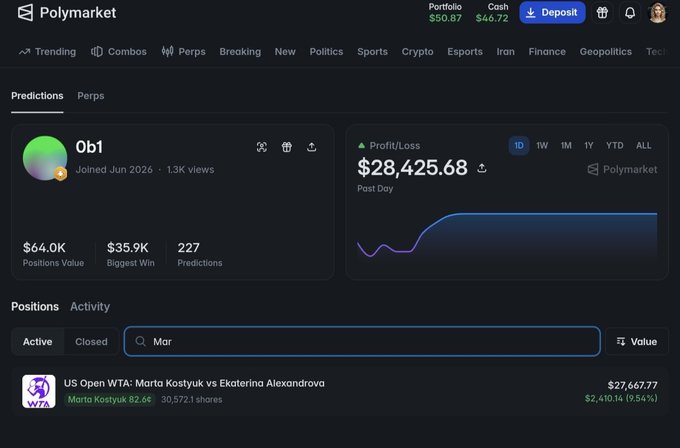This screenshot has height=448, width=680.
Task: Select the 1M profit range
Action: (x=566, y=146)
